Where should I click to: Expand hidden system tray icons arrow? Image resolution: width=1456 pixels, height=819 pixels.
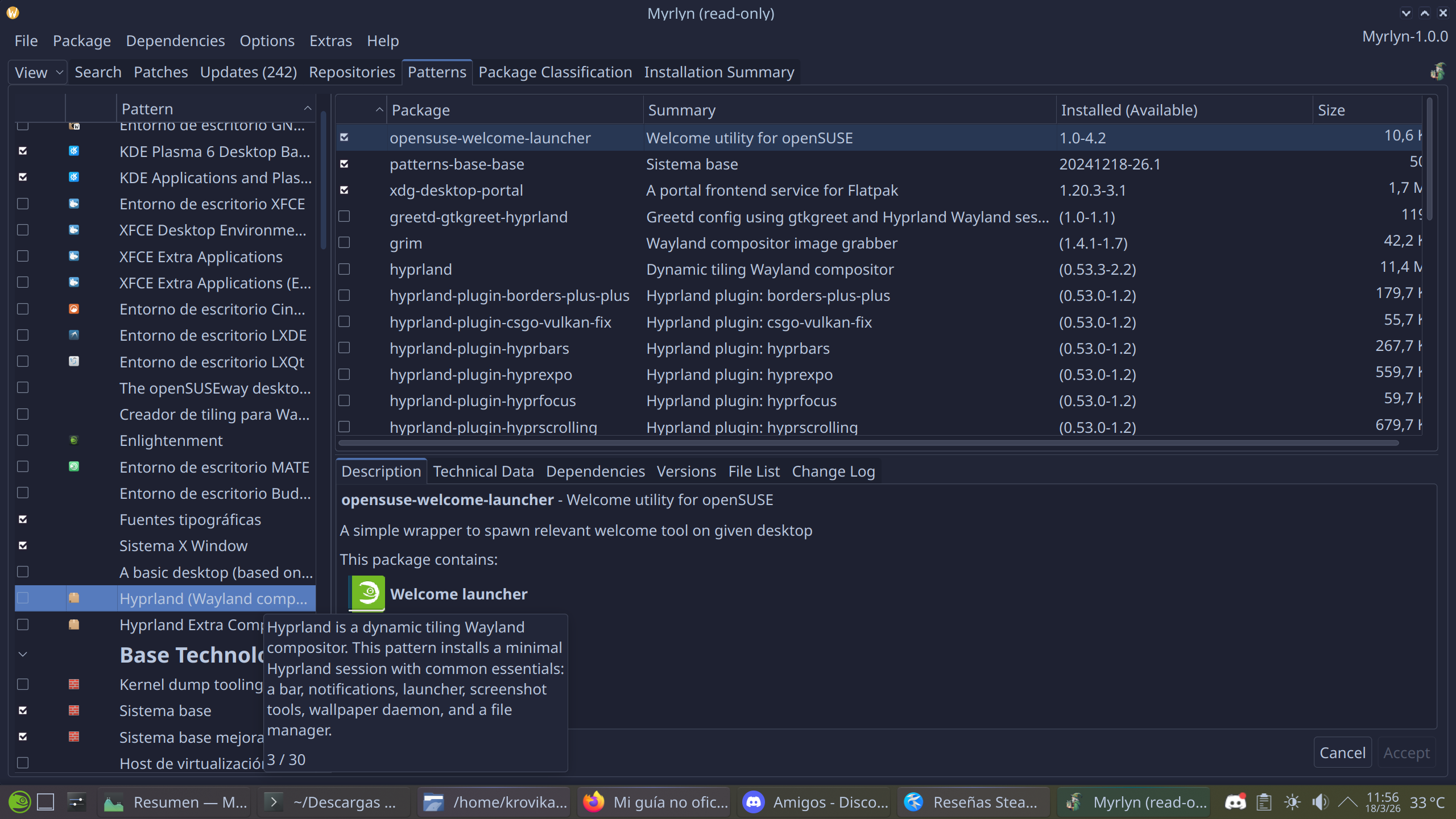(x=1347, y=802)
